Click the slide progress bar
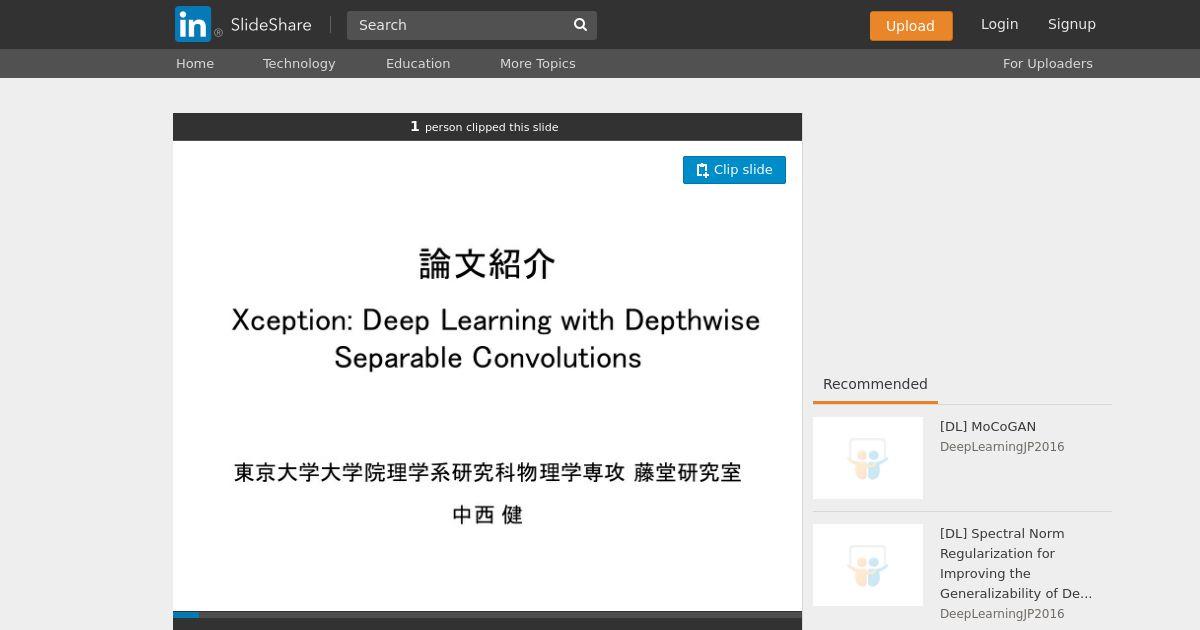 [487, 615]
